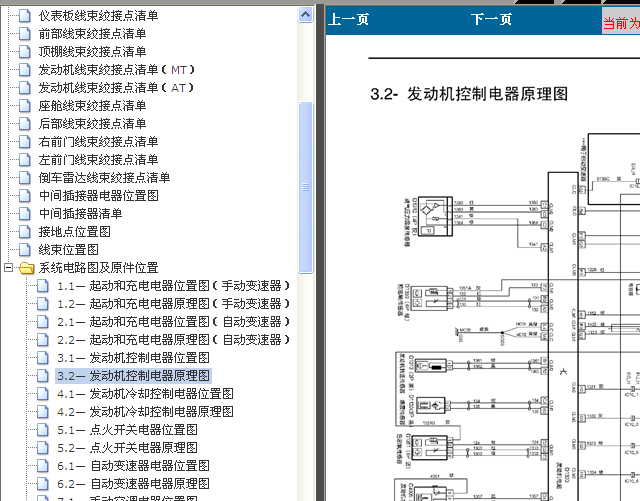This screenshot has height=501, width=640.
Task: Click the page icon beside 中间插接器电器位置图
Action: click(x=24, y=196)
